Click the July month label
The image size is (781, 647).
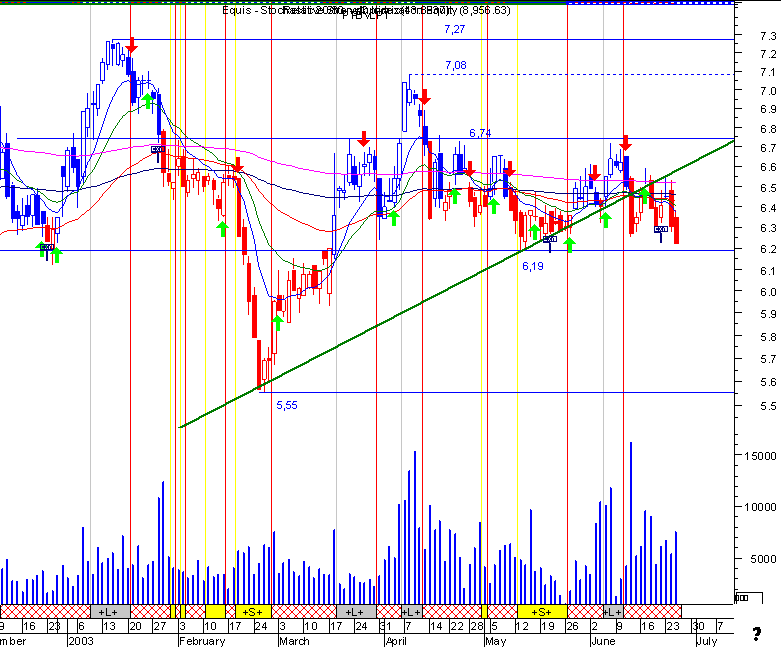706,641
